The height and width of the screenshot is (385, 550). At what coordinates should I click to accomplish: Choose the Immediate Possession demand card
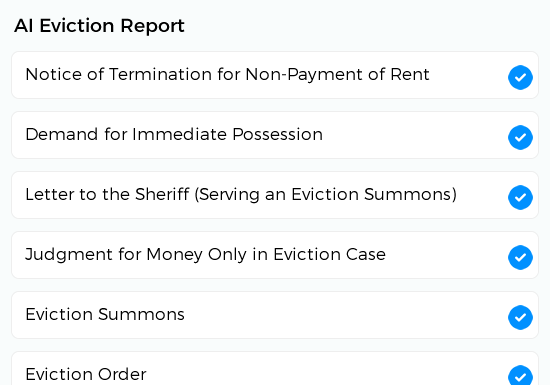click(275, 135)
